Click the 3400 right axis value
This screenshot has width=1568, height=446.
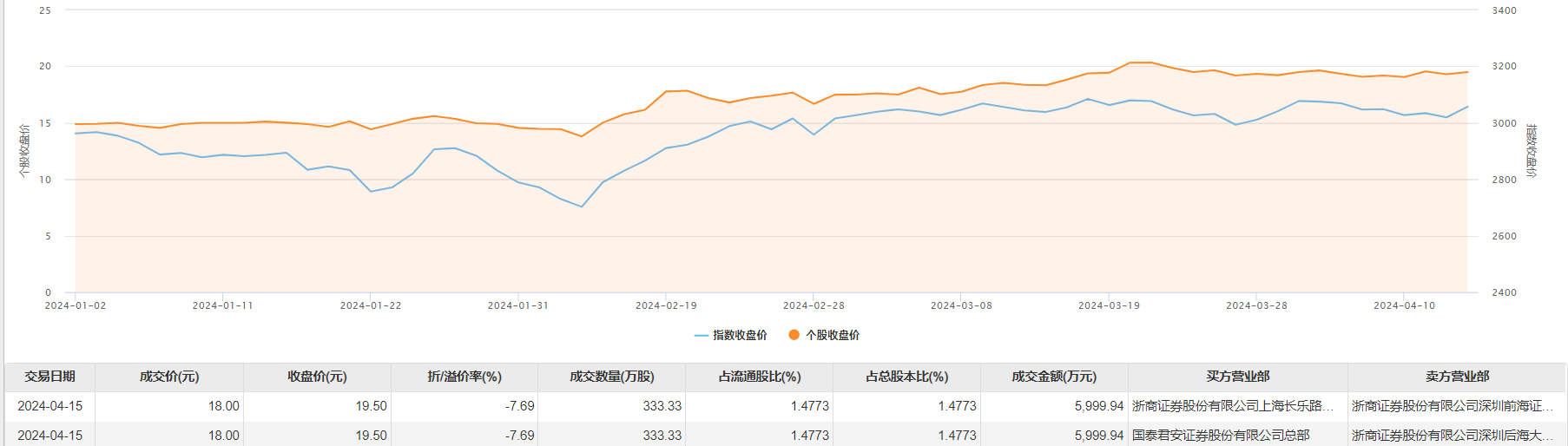(x=1504, y=10)
